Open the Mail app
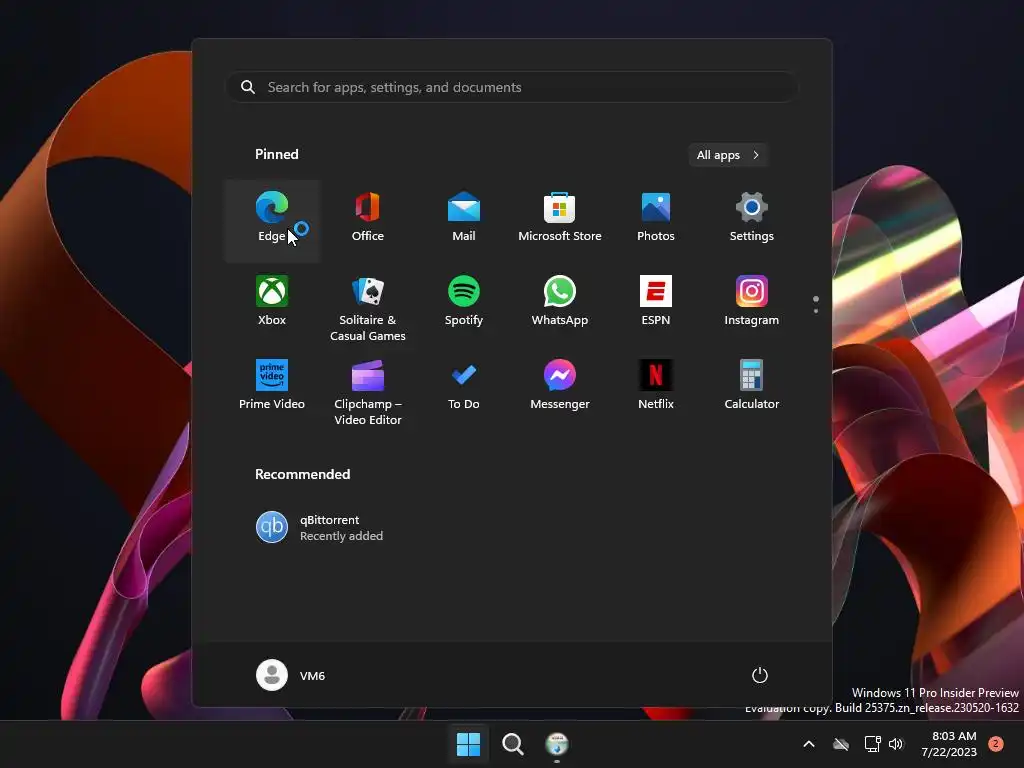This screenshot has height=768, width=1024. [464, 221]
